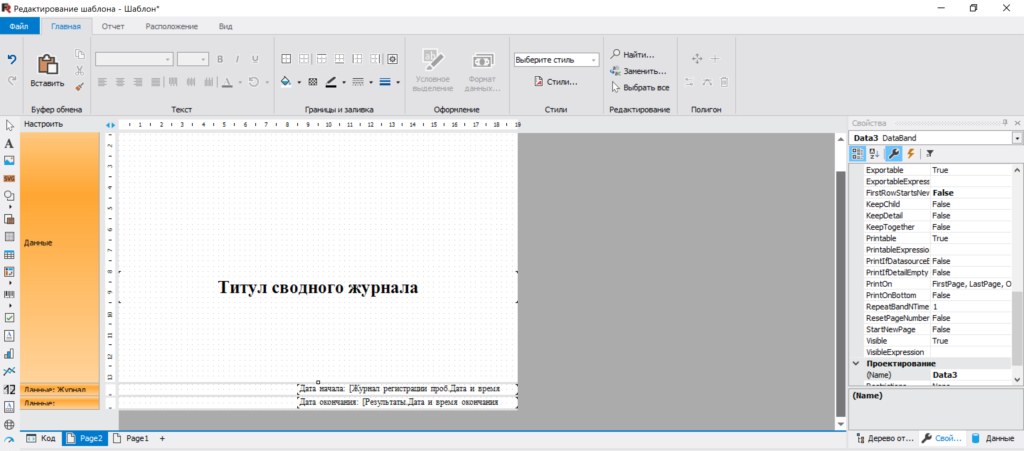The height and width of the screenshot is (451, 1024).
Task: Open the Data3 DataBand object dropdown
Action: (1017, 138)
